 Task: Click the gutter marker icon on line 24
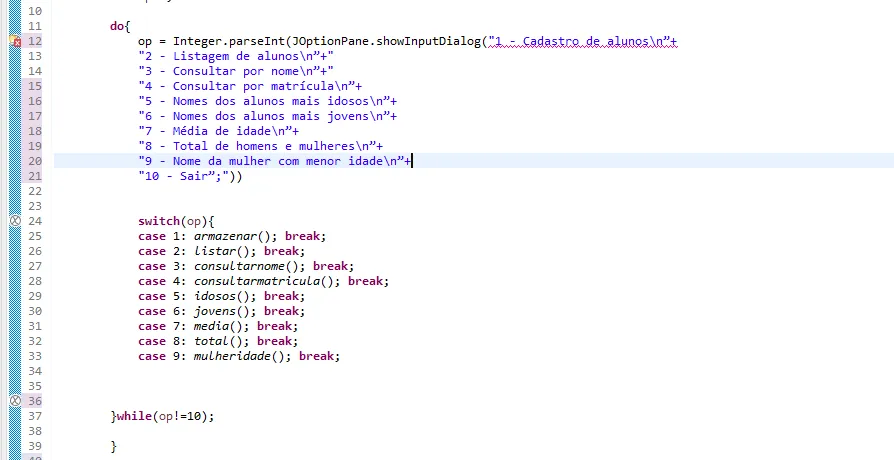click(x=15, y=221)
